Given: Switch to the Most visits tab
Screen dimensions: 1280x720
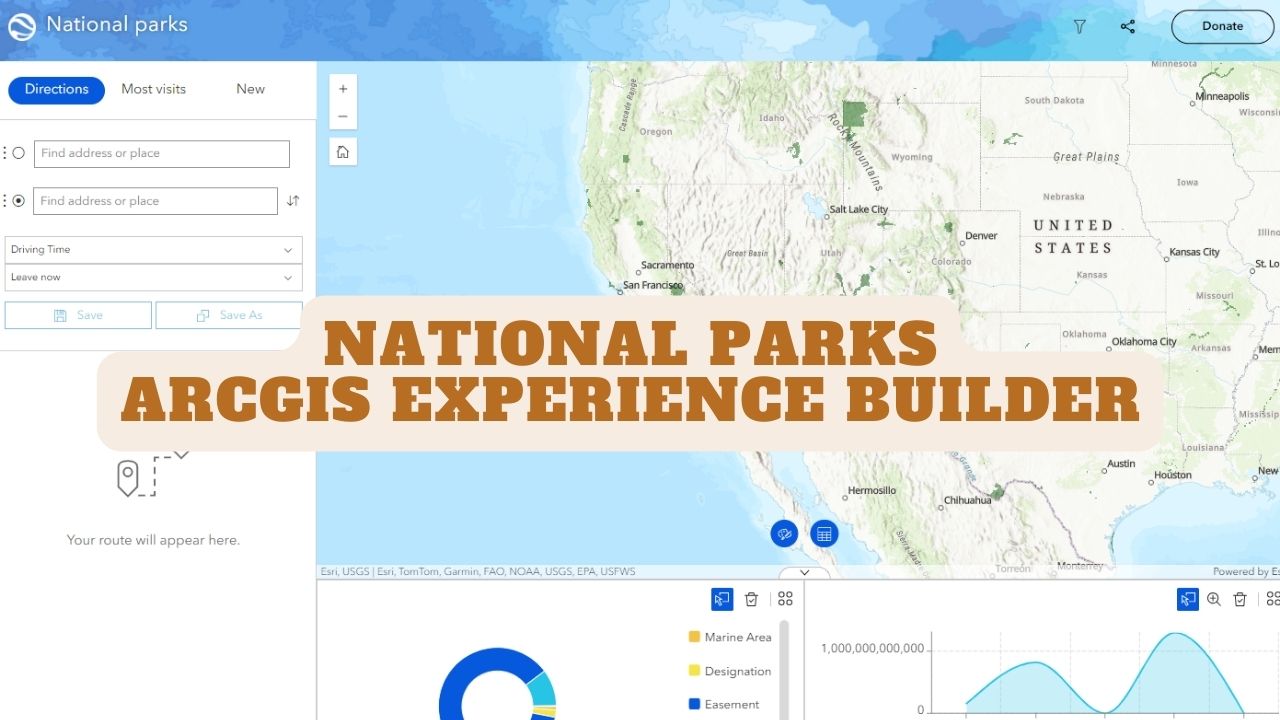Looking at the screenshot, I should 153,89.
